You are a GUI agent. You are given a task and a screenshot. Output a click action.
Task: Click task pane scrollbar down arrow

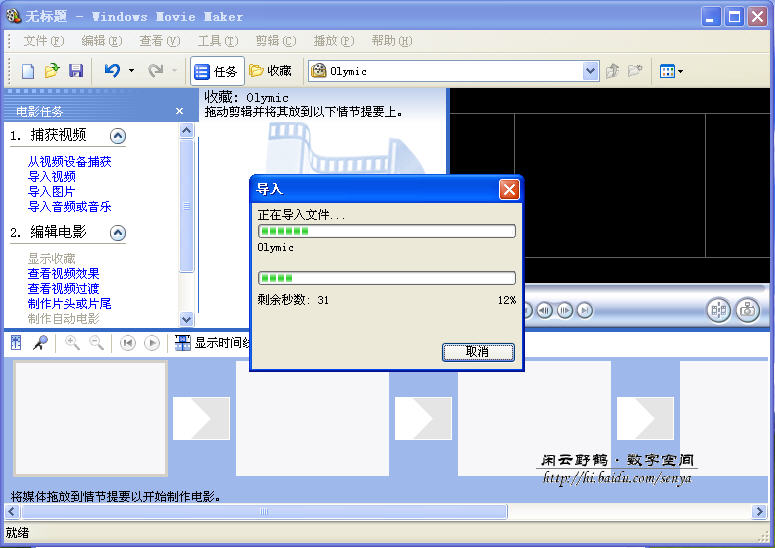point(186,319)
